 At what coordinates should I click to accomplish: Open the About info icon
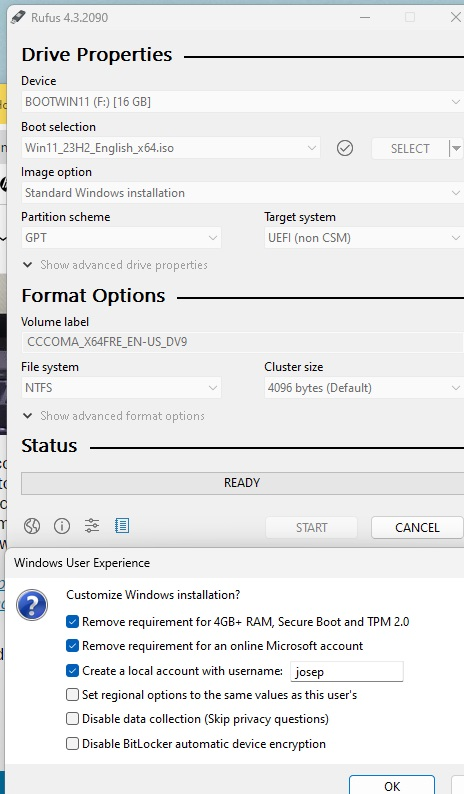(62, 526)
